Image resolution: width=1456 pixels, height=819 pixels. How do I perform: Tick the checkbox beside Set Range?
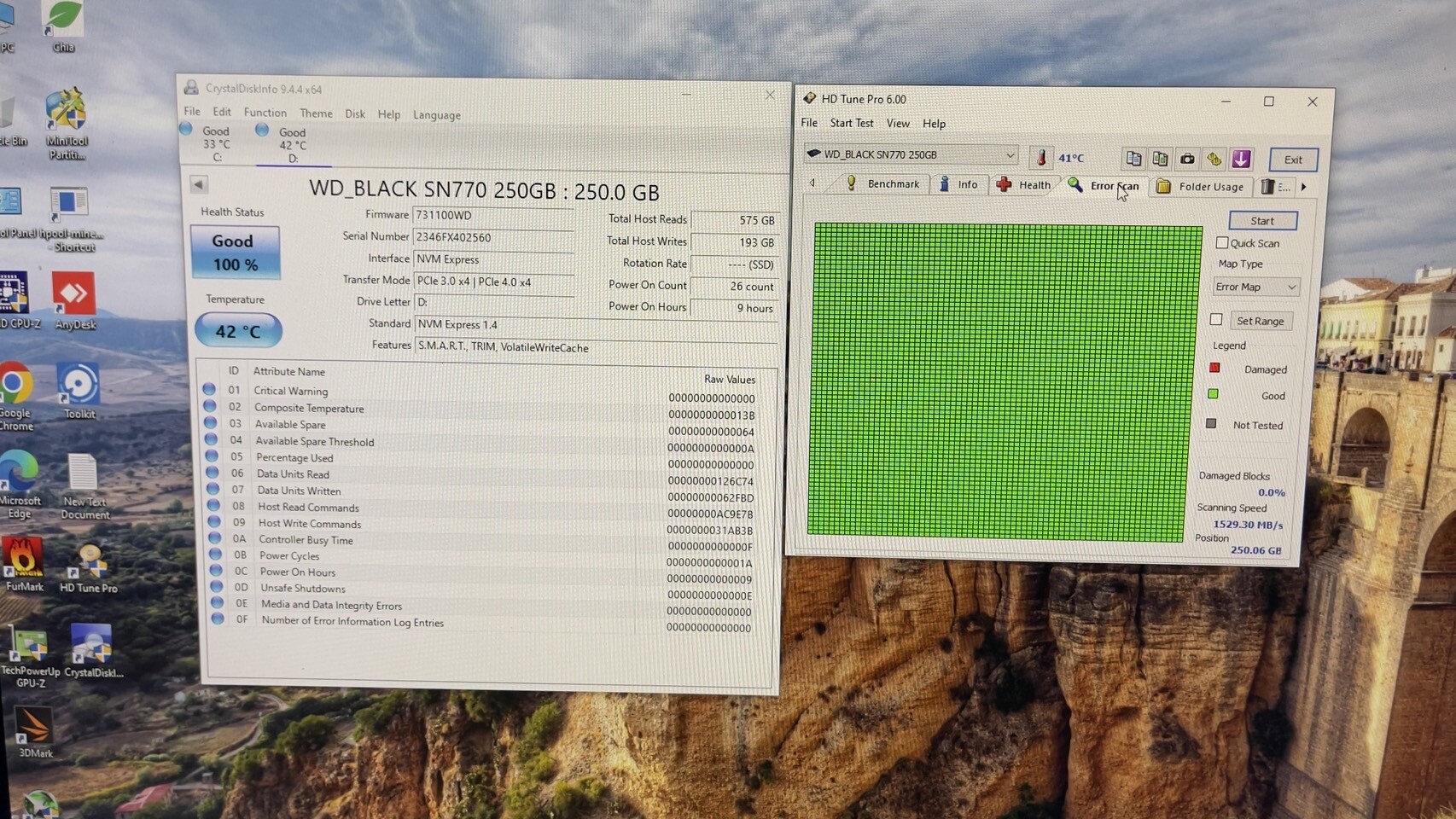point(1216,320)
